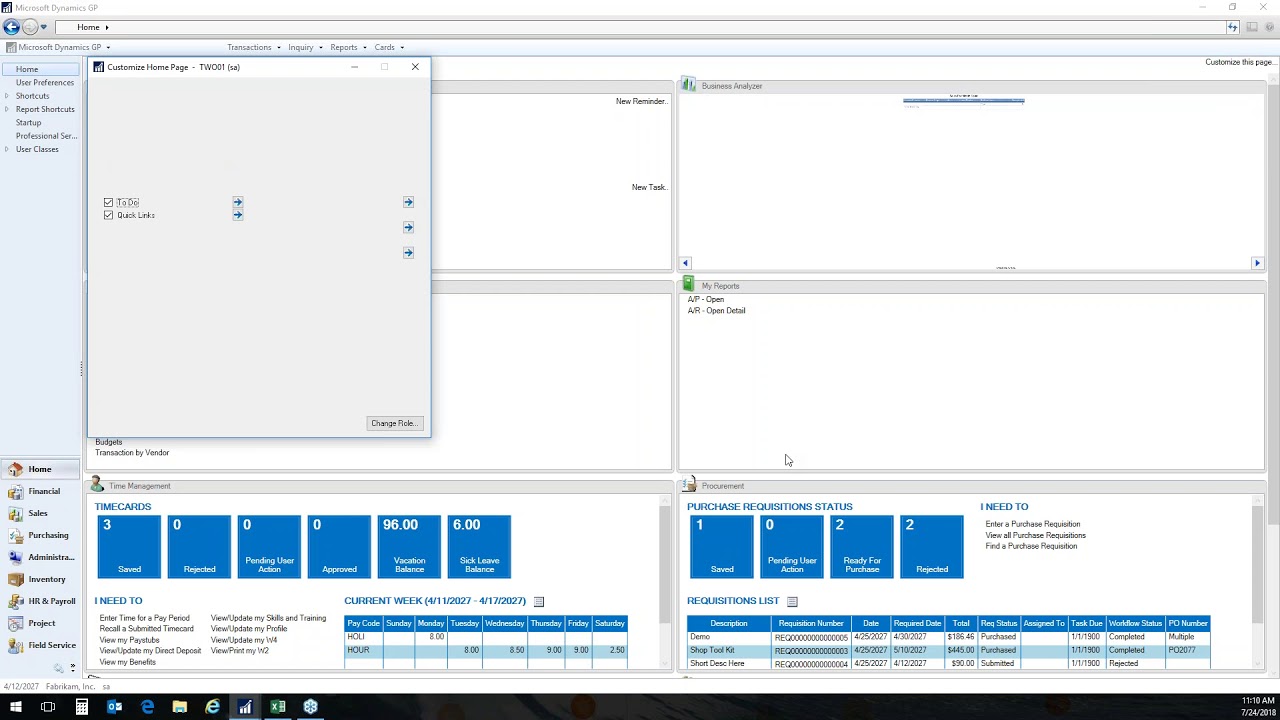
Task: Open the Inquiry menu
Action: (x=305, y=47)
